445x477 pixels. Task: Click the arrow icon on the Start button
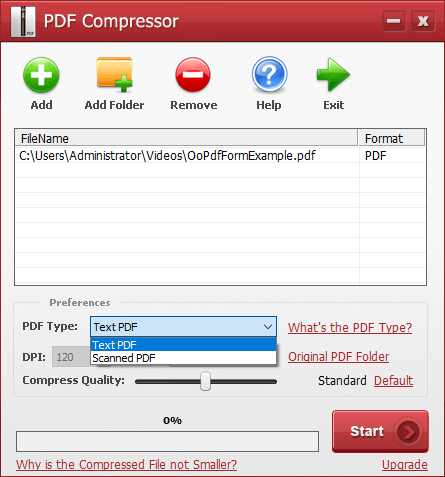[x=408, y=432]
